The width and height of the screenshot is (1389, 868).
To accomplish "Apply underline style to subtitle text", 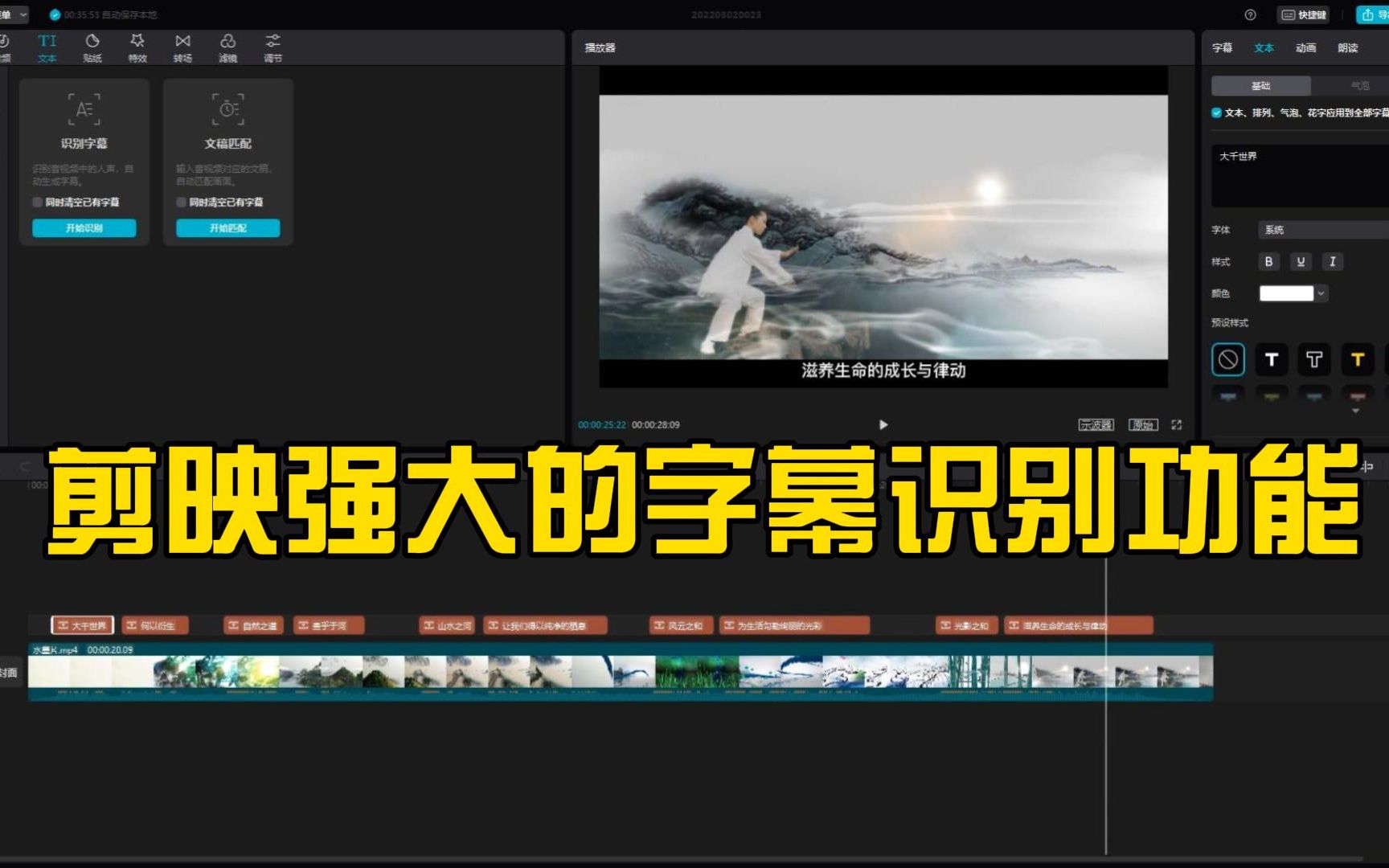I will tap(1301, 261).
